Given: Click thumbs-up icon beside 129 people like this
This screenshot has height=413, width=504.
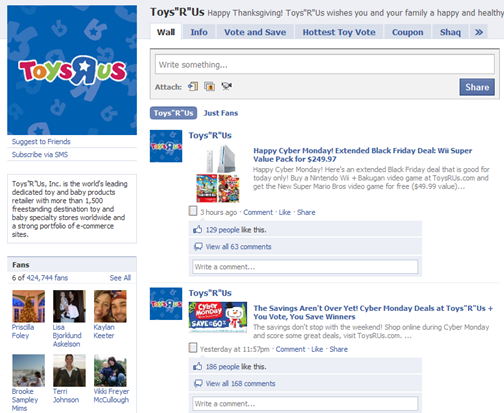Looking at the screenshot, I should 198,229.
